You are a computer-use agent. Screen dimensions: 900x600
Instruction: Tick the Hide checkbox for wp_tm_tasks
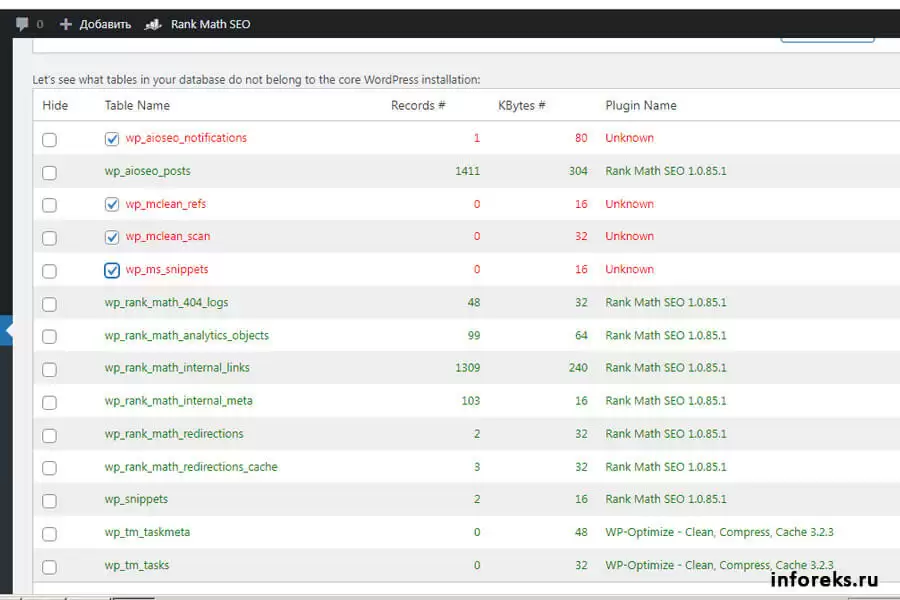(50, 567)
